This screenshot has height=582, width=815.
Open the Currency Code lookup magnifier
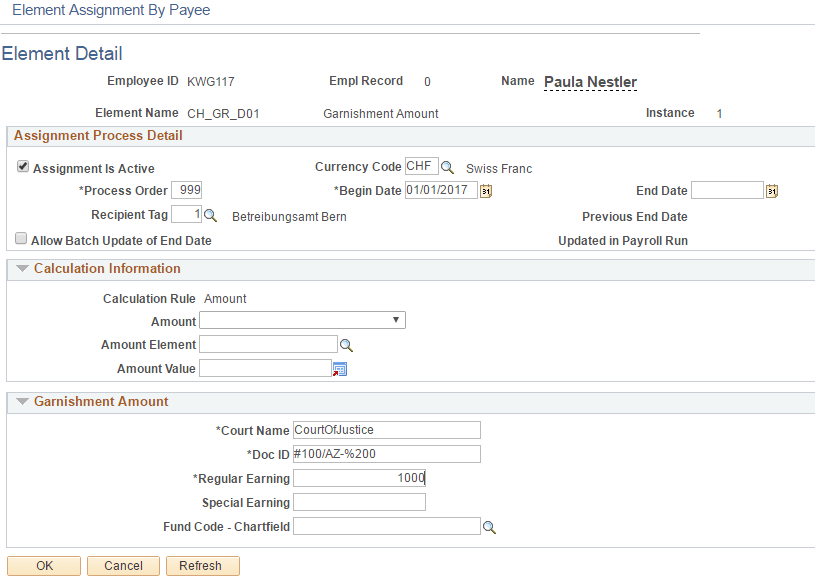pos(446,167)
